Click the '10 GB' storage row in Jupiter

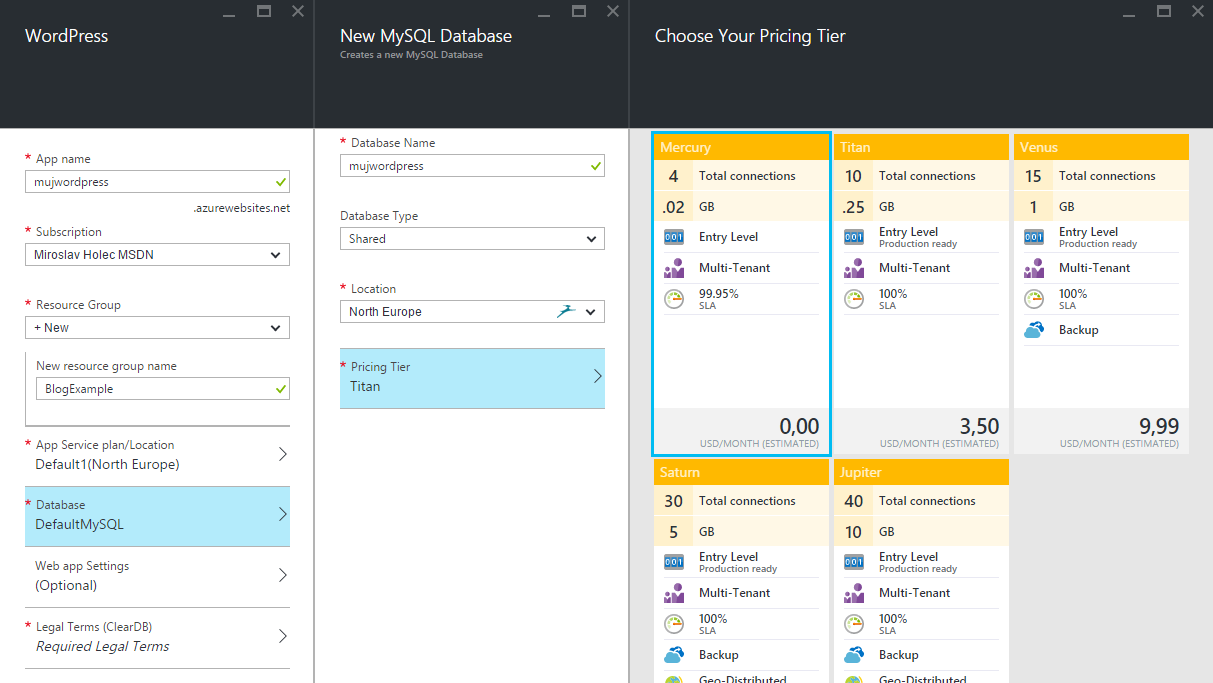pos(921,532)
